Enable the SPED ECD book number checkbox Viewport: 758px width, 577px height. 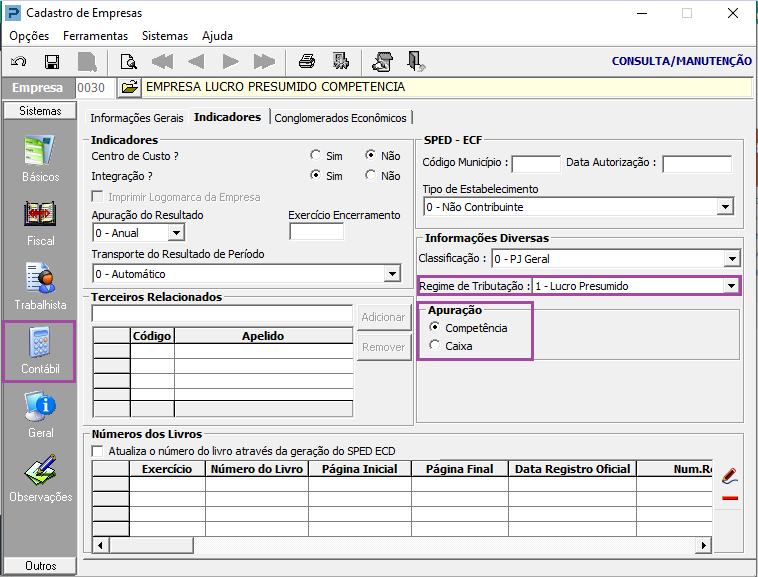(x=98, y=451)
